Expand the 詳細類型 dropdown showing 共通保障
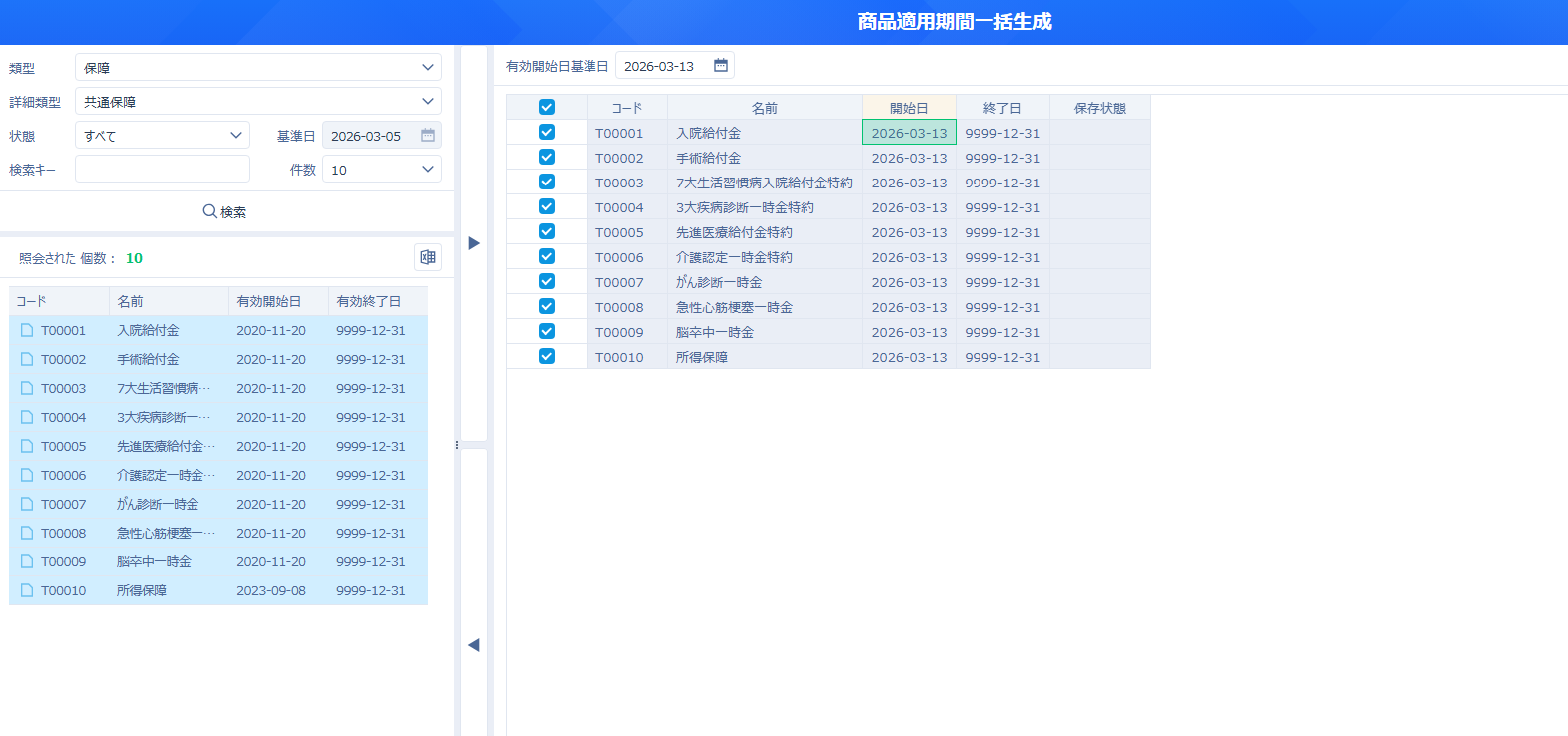 tap(257, 102)
